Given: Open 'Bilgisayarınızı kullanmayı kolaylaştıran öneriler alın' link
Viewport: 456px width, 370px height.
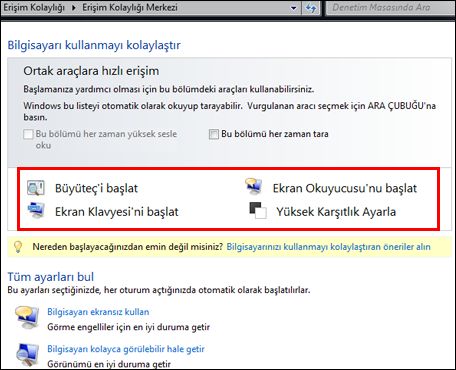Looking at the screenshot, I should click(328, 247).
